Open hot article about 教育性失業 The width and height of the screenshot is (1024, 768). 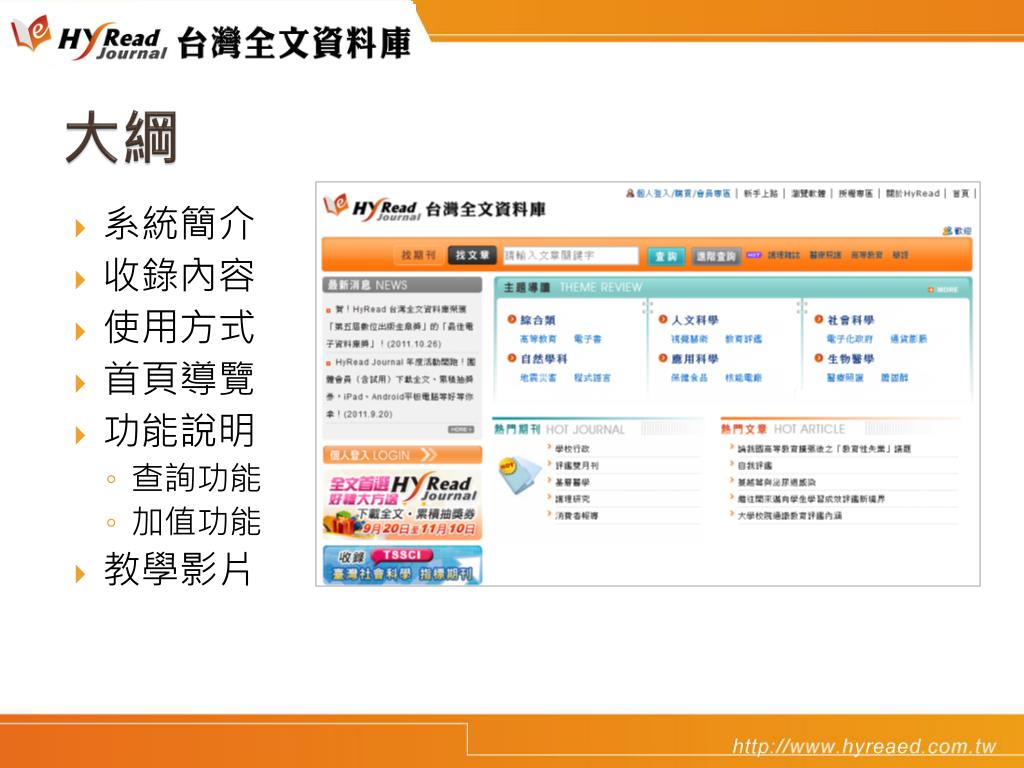pyautogui.click(x=824, y=449)
